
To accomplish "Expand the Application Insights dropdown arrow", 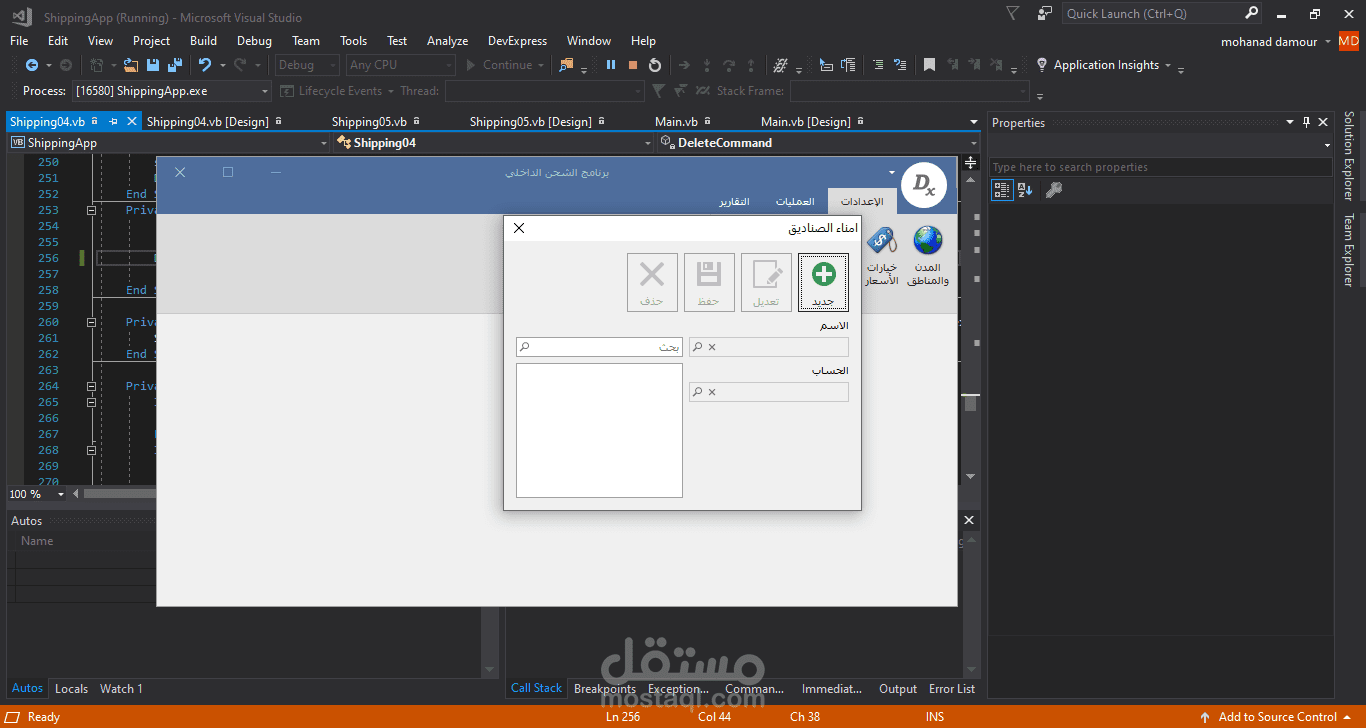I will tap(1168, 65).
